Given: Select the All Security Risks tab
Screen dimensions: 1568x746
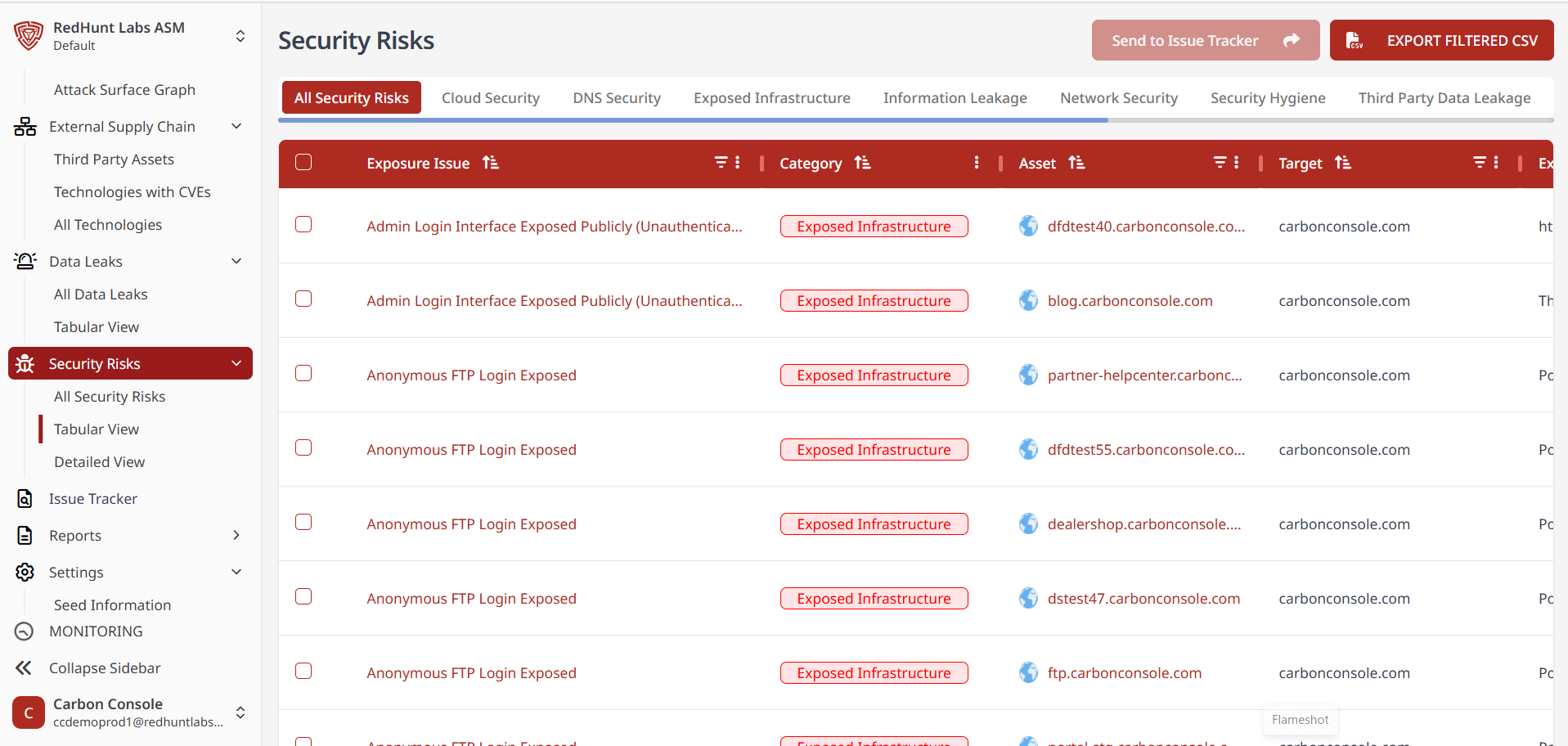Looking at the screenshot, I should pyautogui.click(x=352, y=97).
